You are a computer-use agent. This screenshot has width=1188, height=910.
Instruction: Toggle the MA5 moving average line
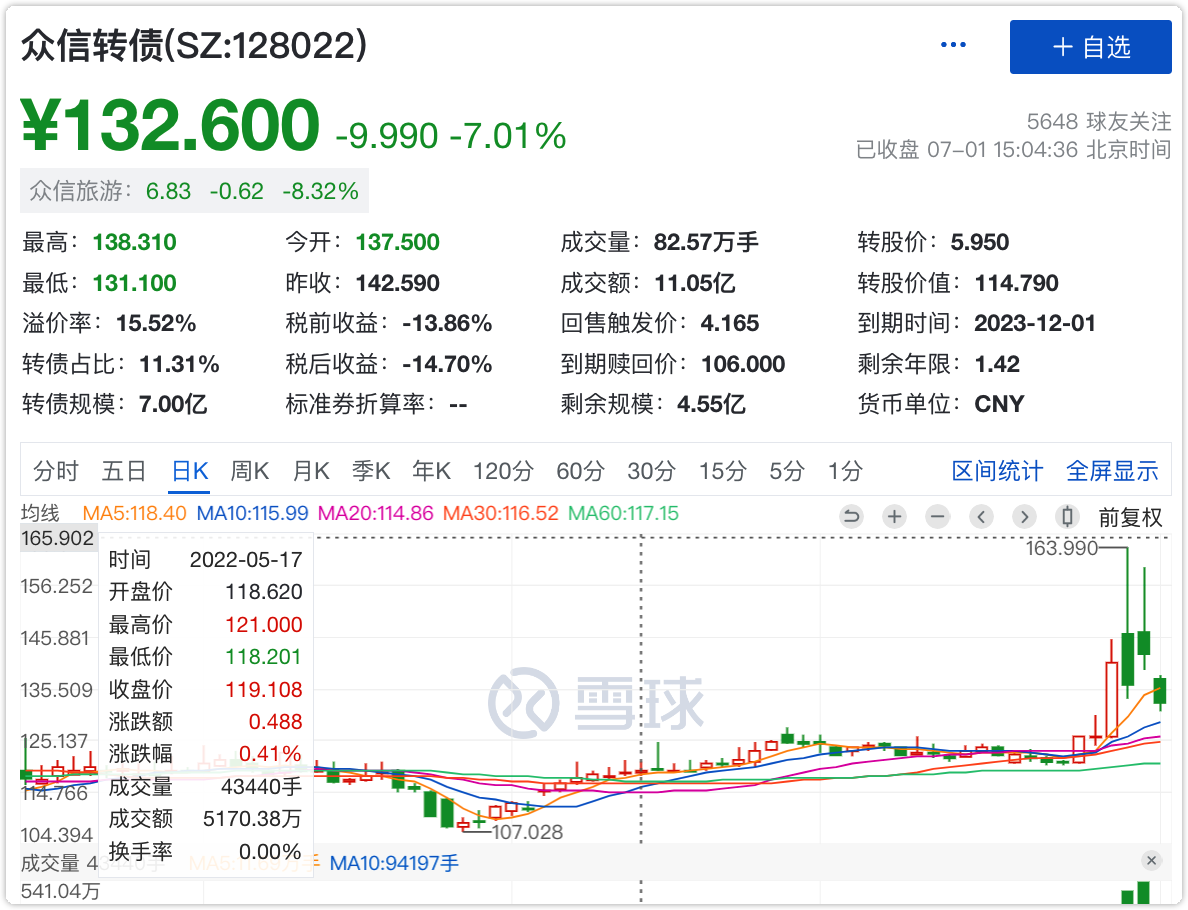click(x=134, y=513)
